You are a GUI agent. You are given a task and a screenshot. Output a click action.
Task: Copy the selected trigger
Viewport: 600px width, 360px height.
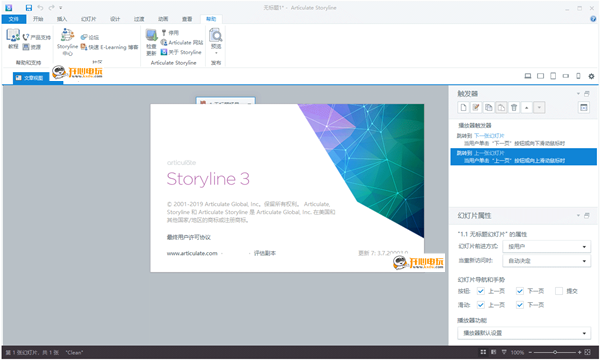tap(489, 108)
